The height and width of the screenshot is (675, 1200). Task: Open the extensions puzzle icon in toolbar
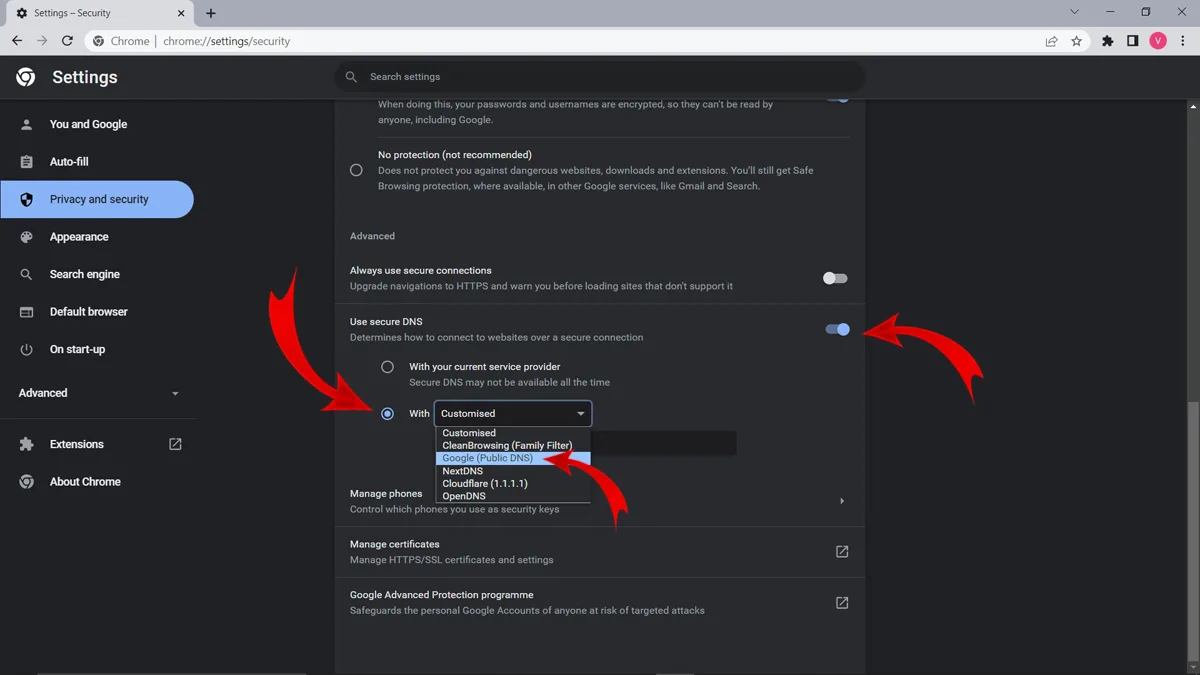pos(1107,41)
